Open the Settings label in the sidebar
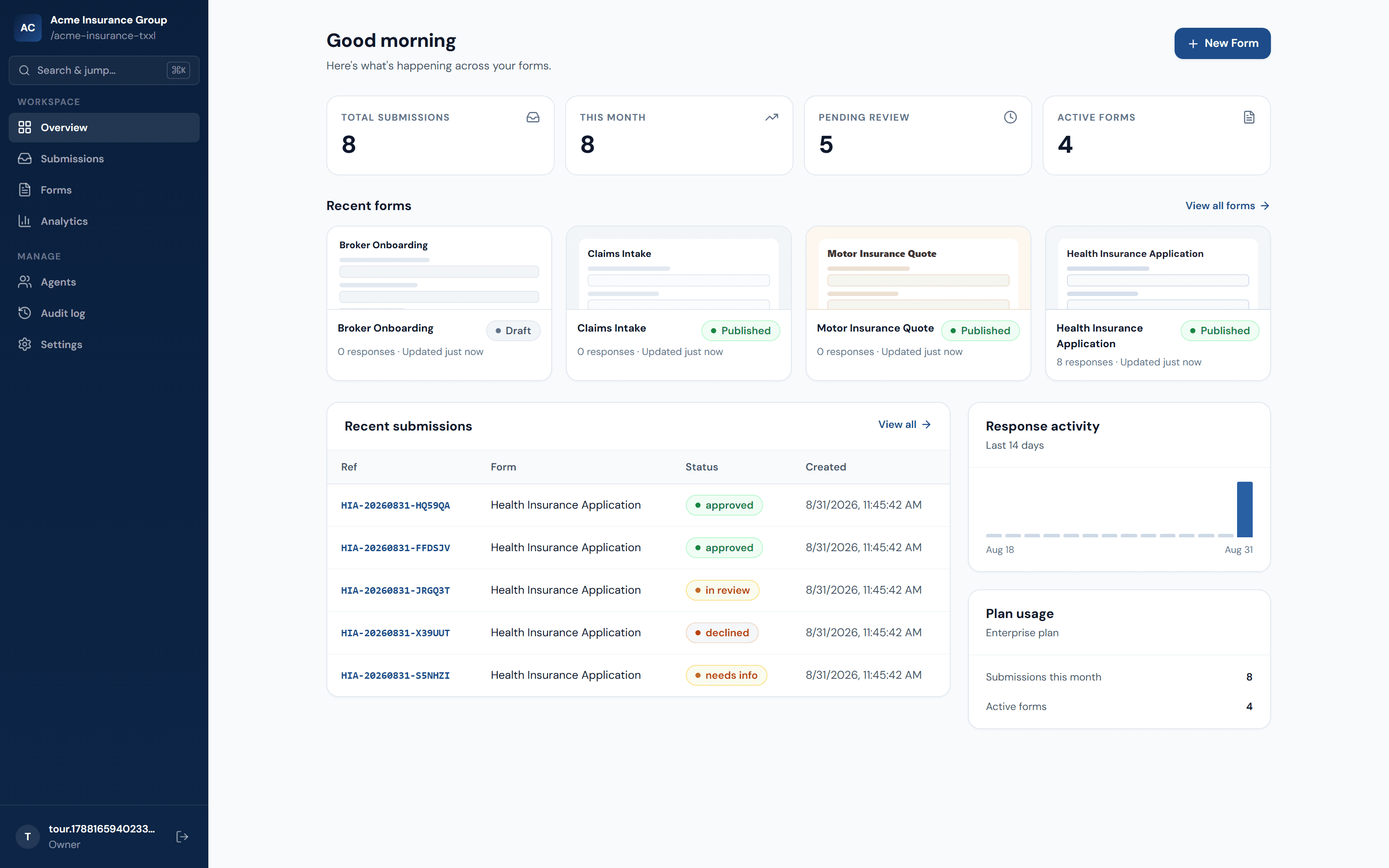The width and height of the screenshot is (1389, 868). pos(61,345)
